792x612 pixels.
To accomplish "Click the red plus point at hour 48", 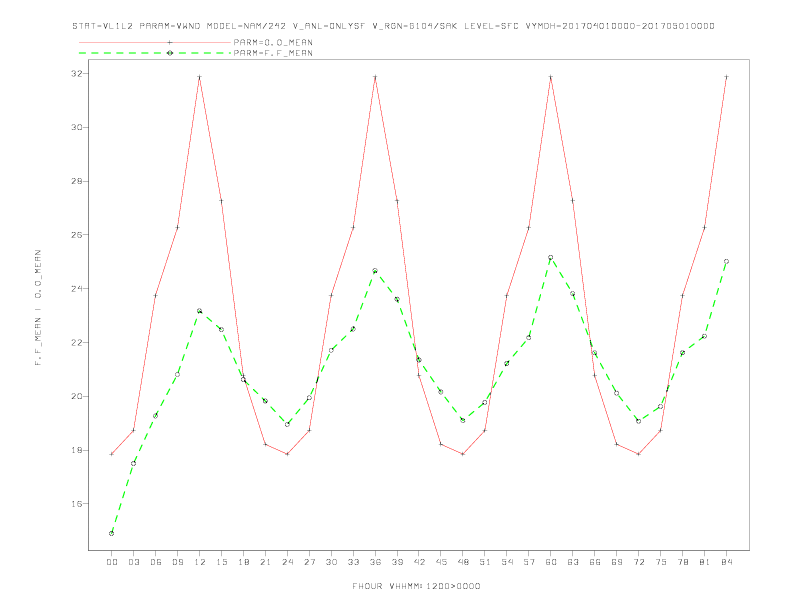I will click(463, 454).
